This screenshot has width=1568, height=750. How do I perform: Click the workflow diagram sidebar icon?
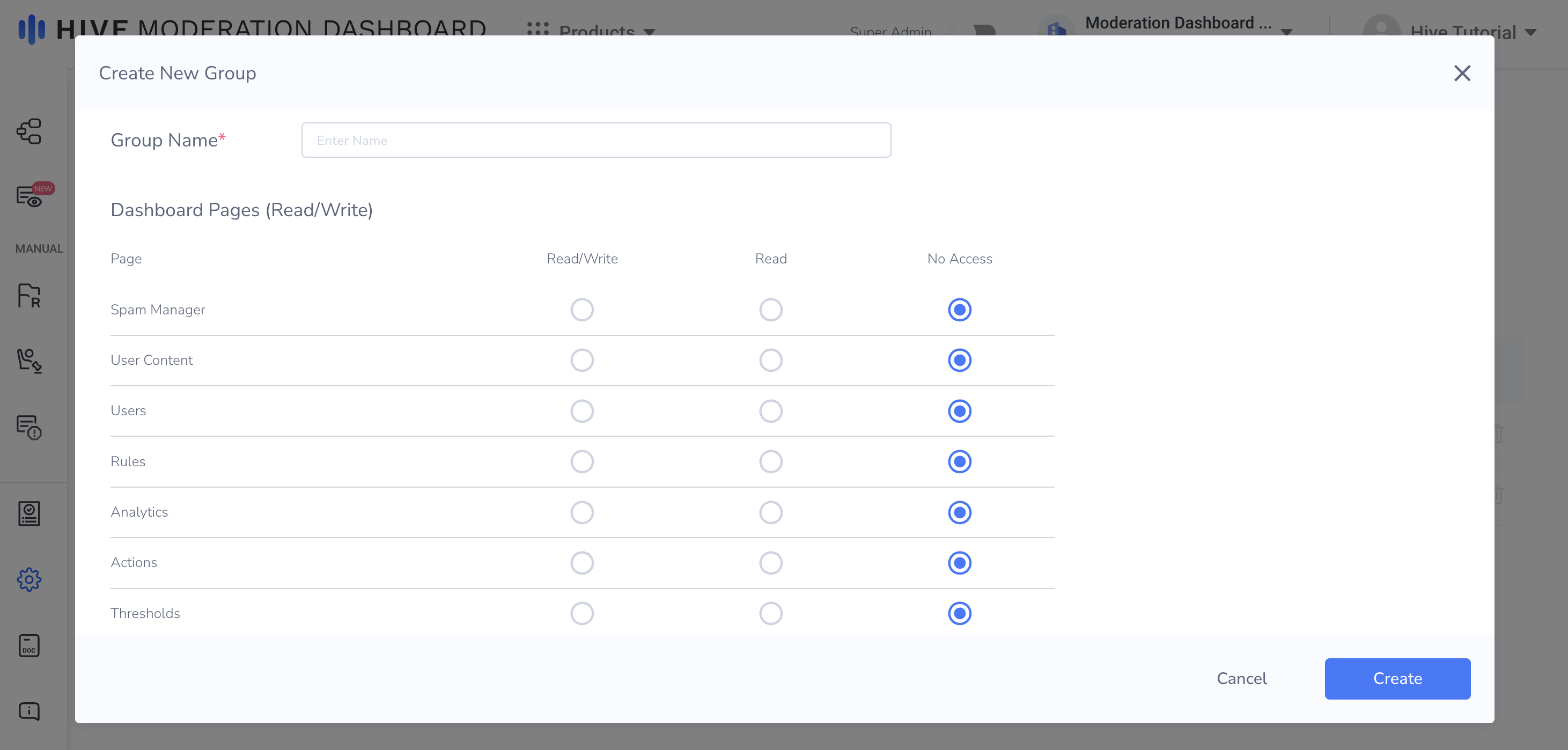click(x=28, y=131)
